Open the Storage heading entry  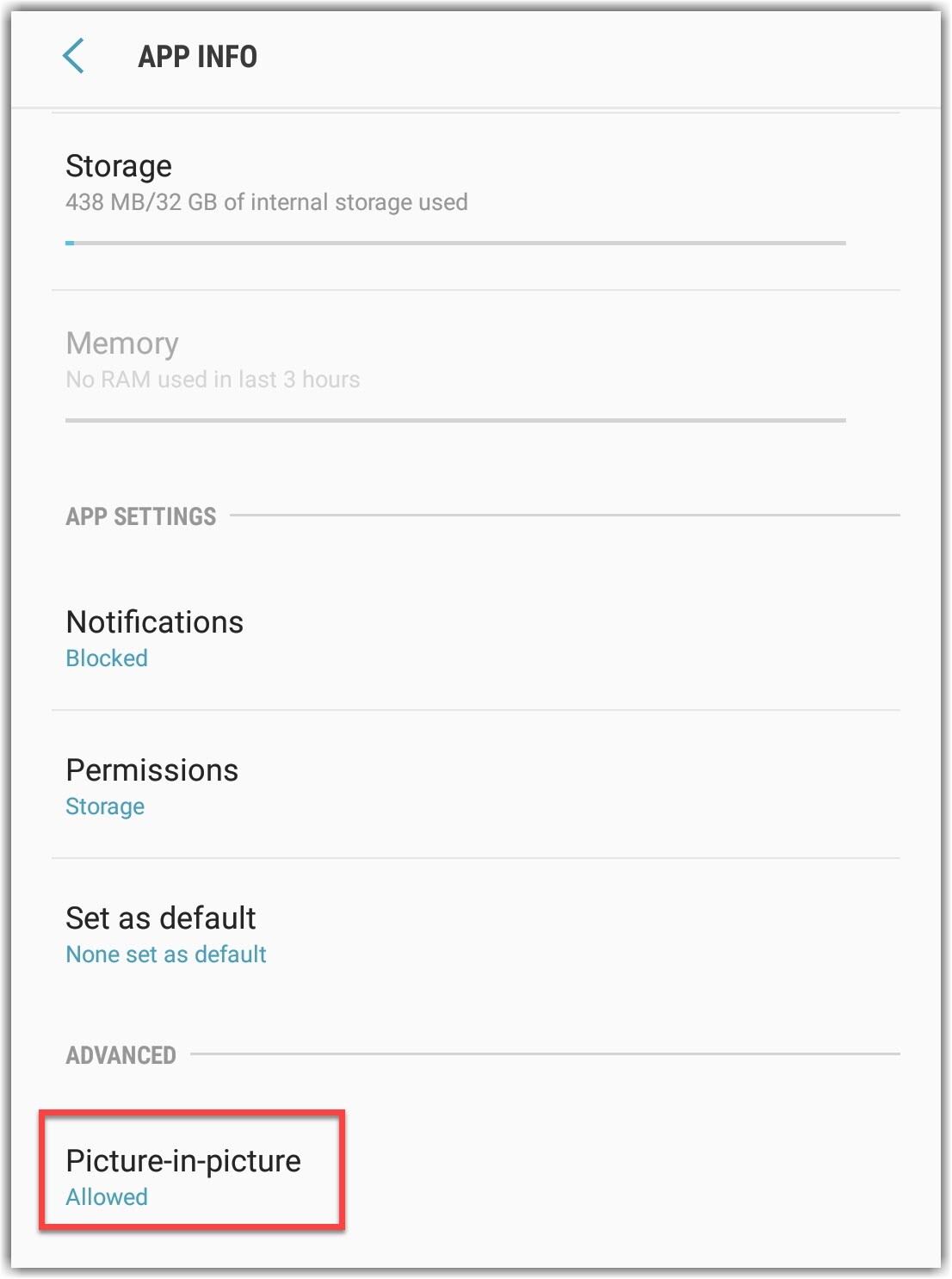click(x=119, y=166)
